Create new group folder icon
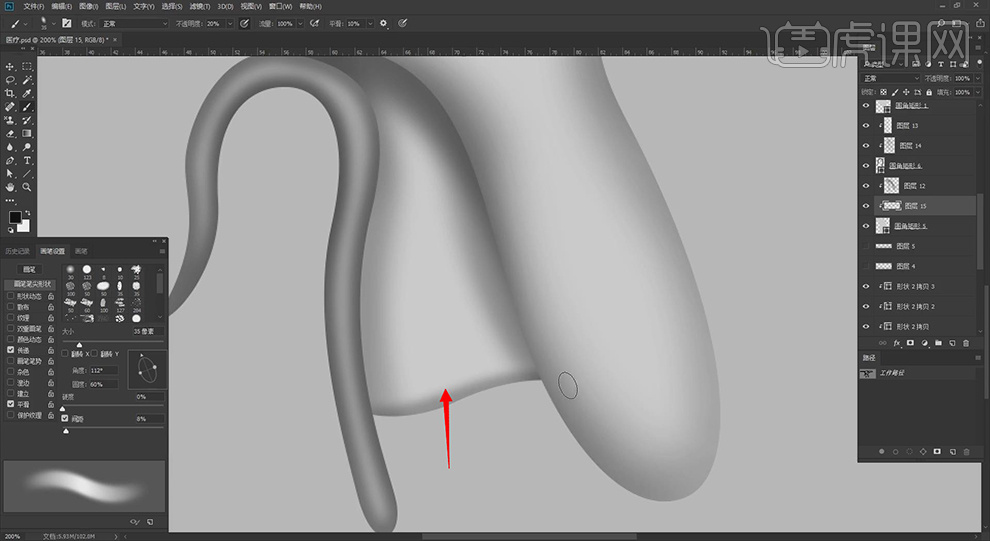Viewport: 990px width, 541px height. point(938,343)
